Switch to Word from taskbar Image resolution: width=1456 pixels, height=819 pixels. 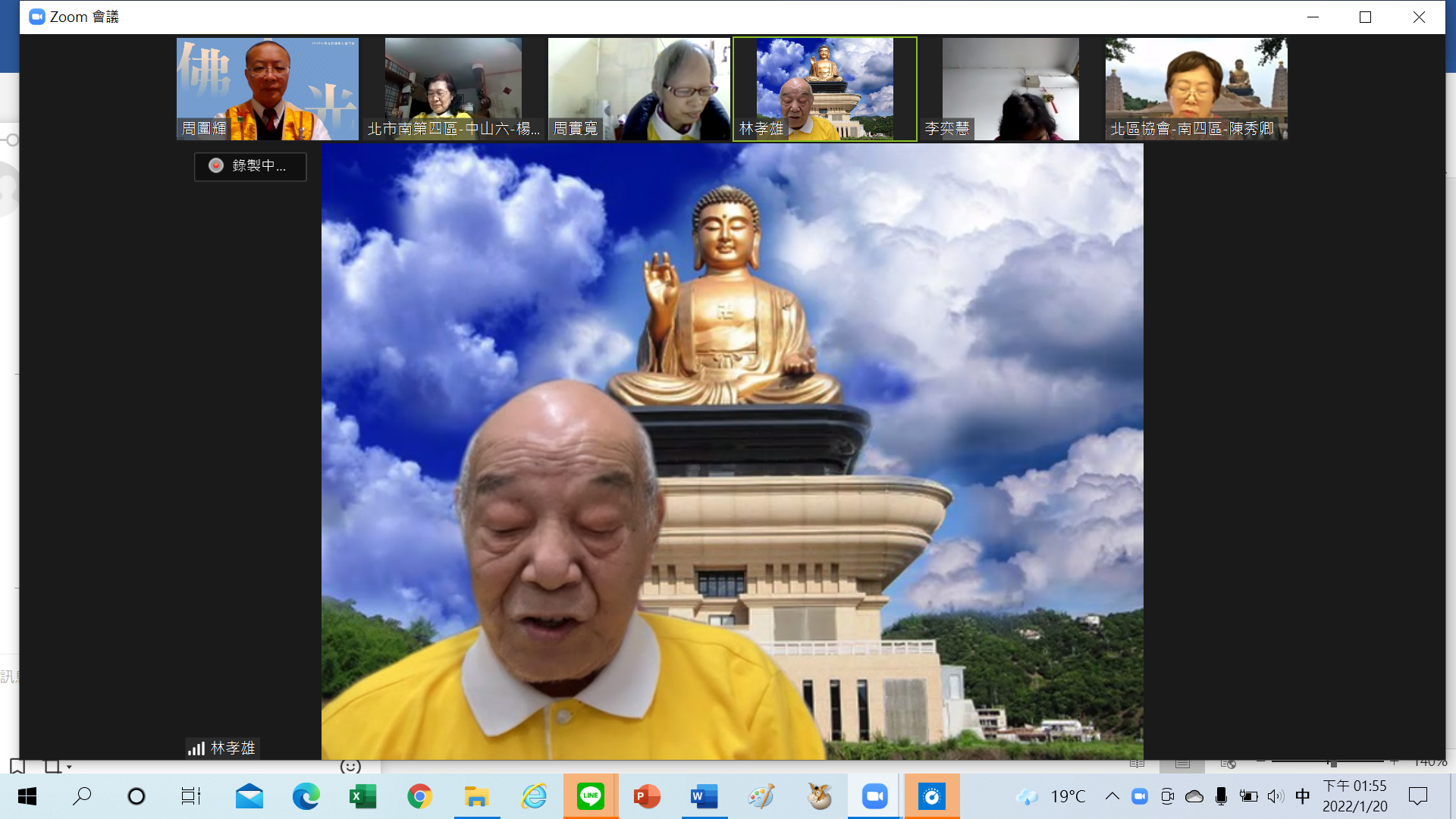704,796
